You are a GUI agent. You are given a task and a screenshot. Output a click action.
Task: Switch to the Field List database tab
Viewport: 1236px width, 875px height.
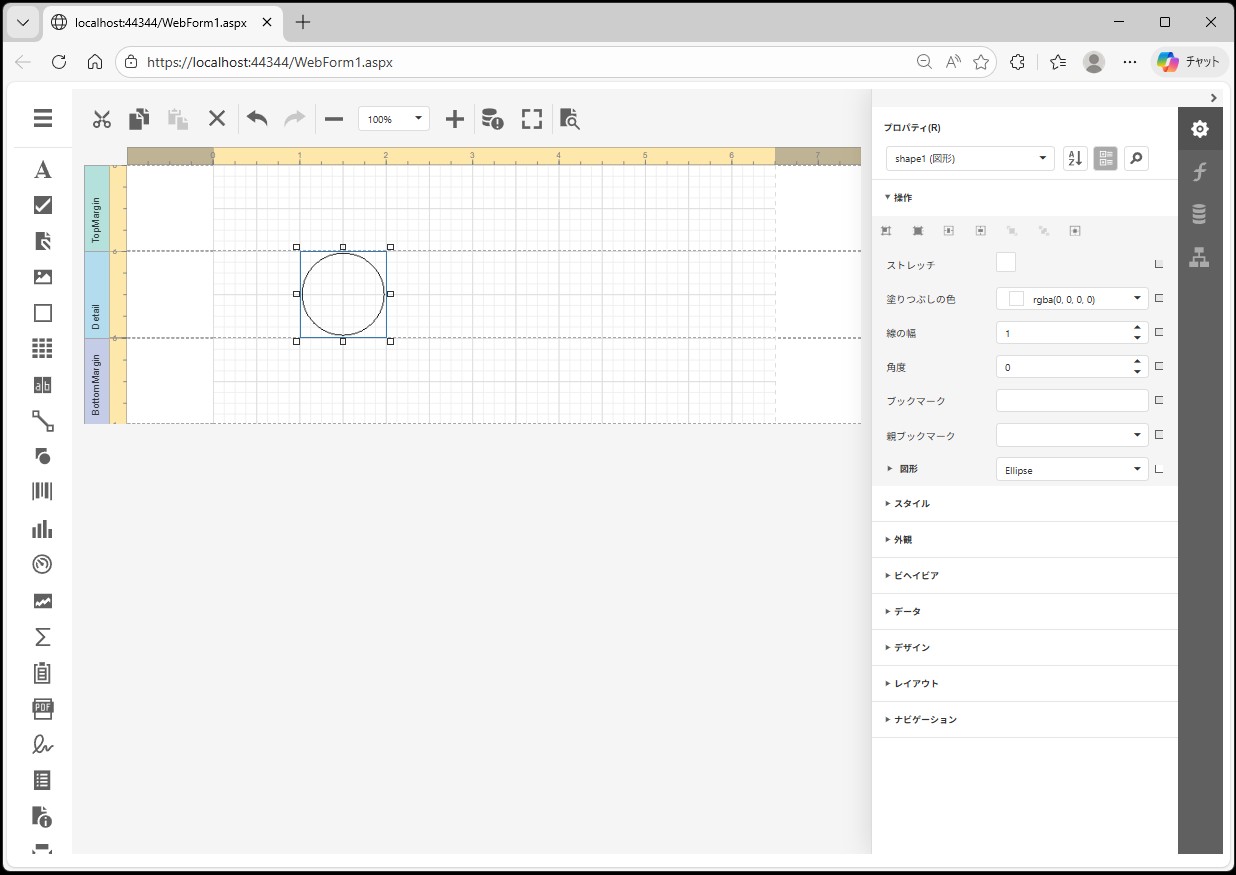click(x=1199, y=214)
